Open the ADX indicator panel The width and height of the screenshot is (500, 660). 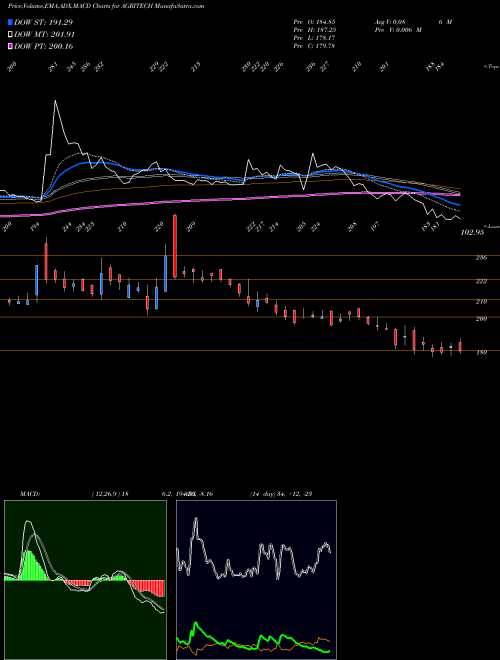[x=256, y=580]
